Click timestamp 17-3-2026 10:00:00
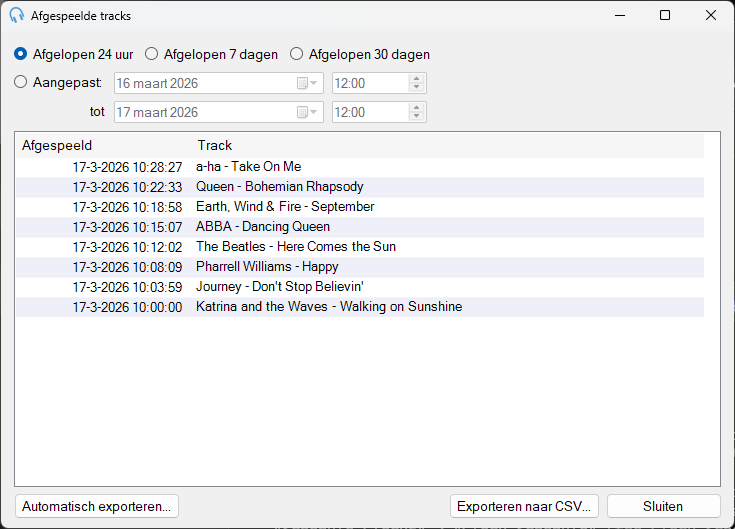 127,307
